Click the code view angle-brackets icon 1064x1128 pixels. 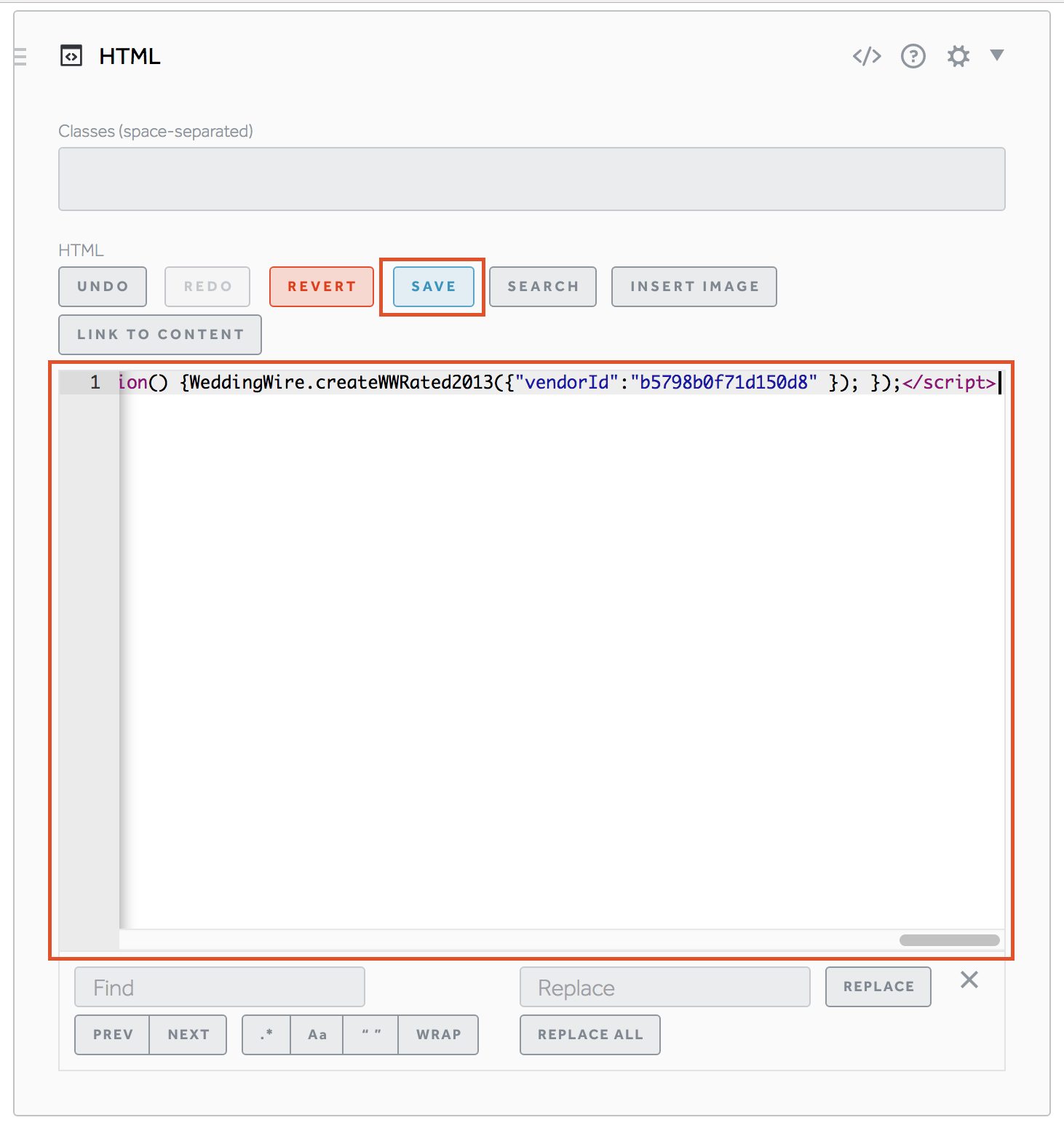point(866,56)
